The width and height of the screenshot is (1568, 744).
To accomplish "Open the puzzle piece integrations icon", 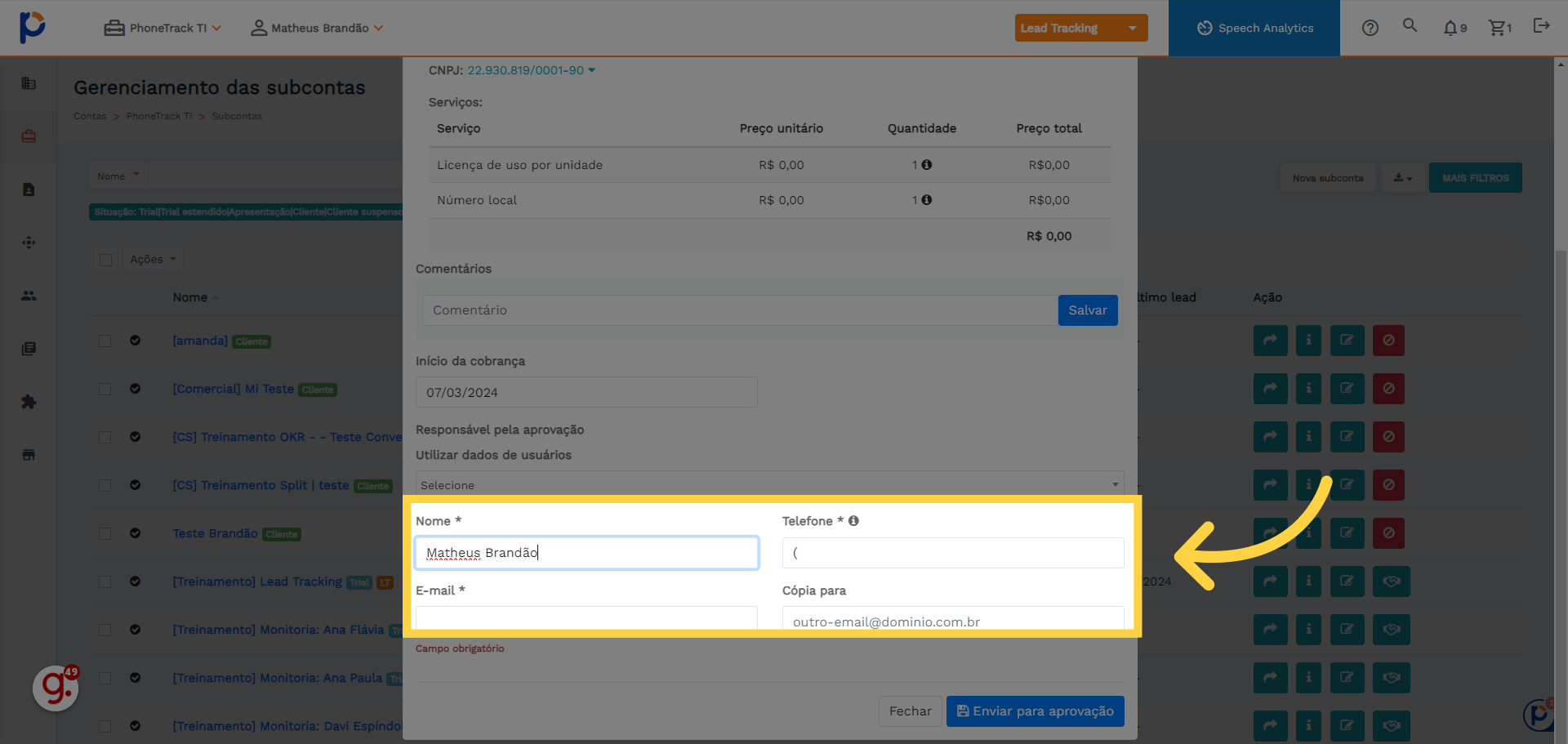I will (x=29, y=402).
